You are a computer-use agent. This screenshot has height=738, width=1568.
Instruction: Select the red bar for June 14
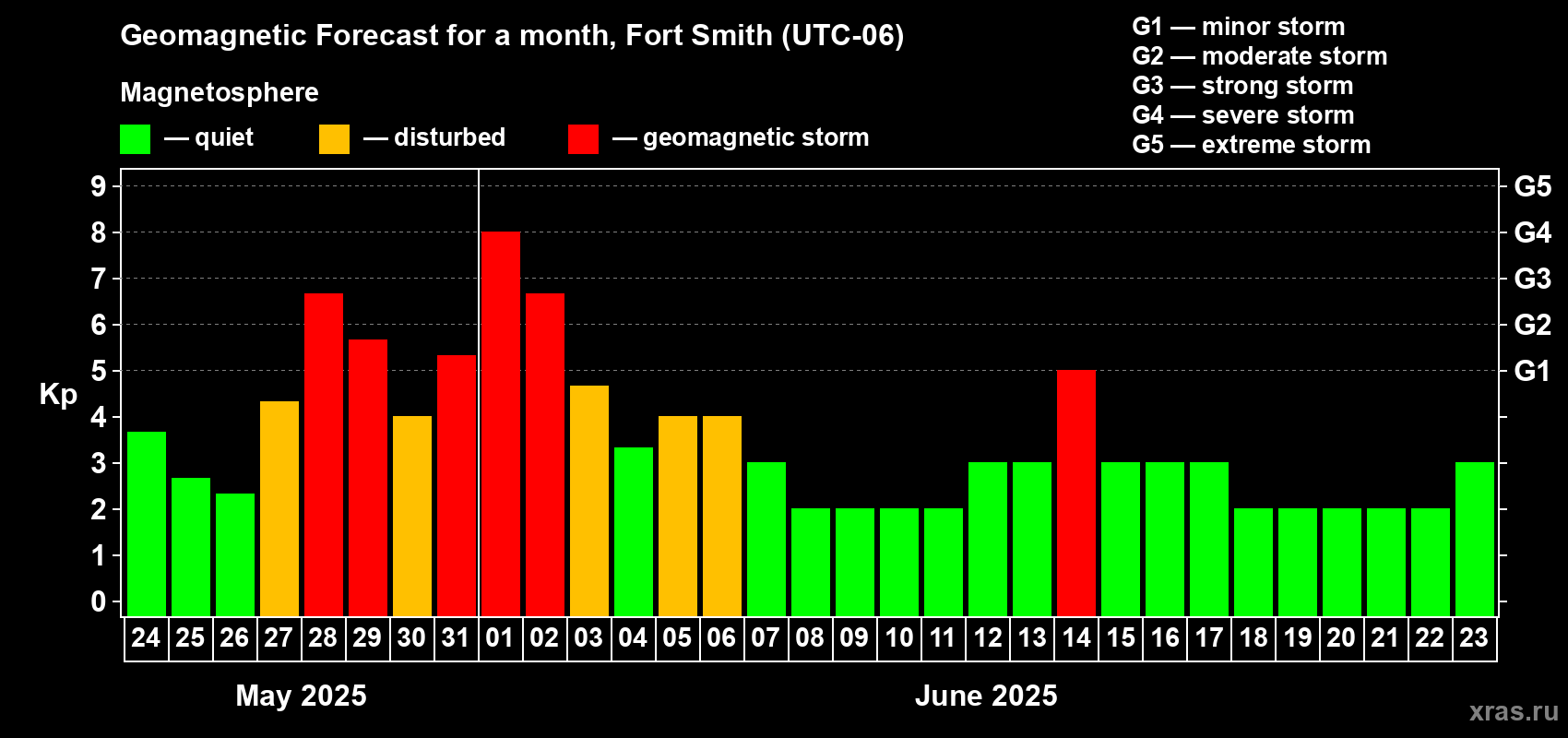pyautogui.click(x=1076, y=493)
